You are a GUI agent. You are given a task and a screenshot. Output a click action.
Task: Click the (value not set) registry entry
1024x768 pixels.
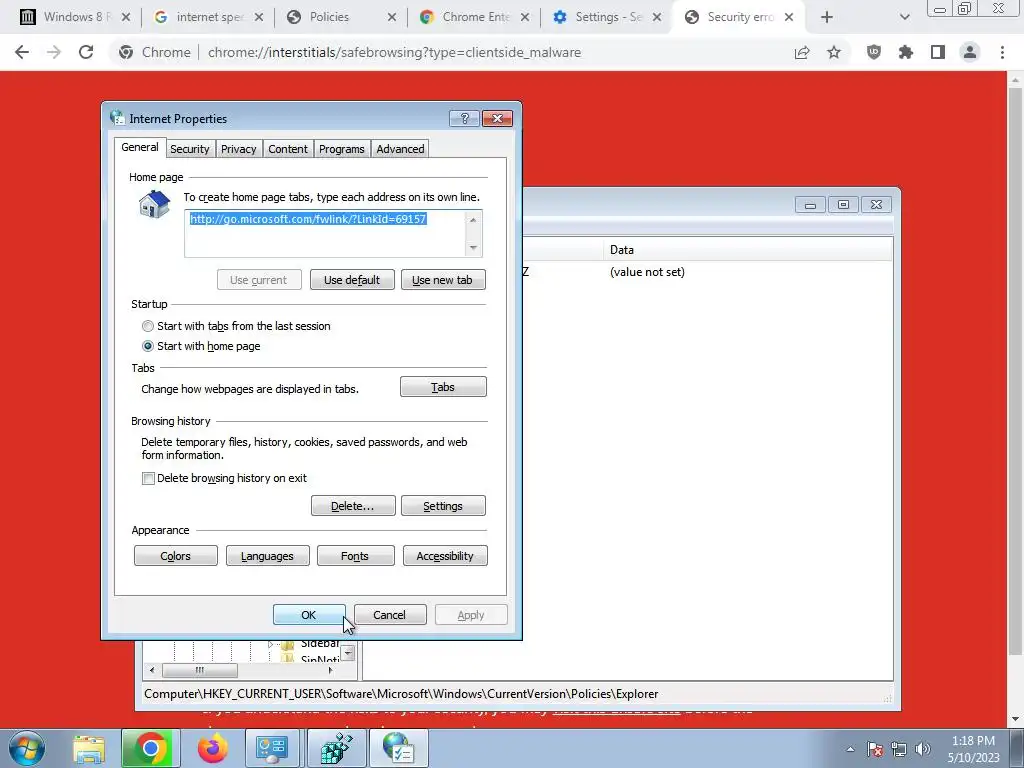point(647,272)
